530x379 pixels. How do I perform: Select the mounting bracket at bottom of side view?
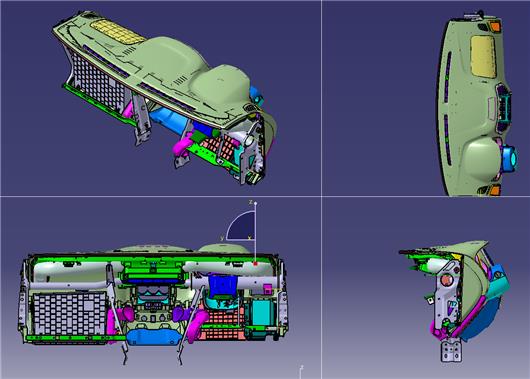(451, 350)
